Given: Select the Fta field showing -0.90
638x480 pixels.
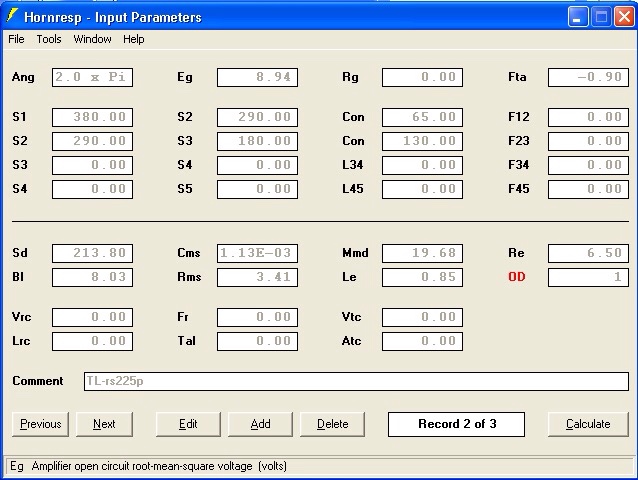Looking at the screenshot, I should point(588,77).
